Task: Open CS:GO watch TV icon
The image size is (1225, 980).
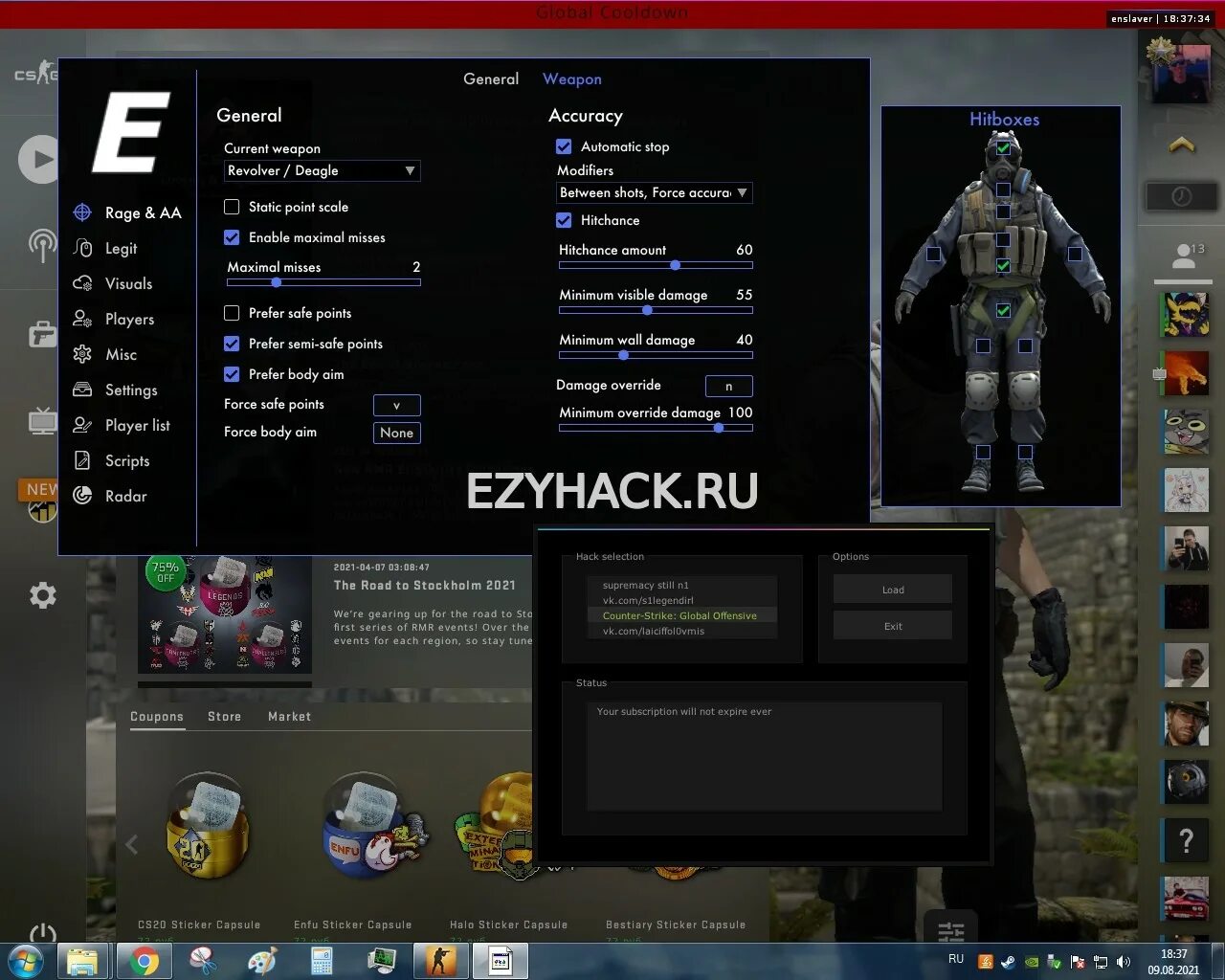Action: click(x=42, y=420)
